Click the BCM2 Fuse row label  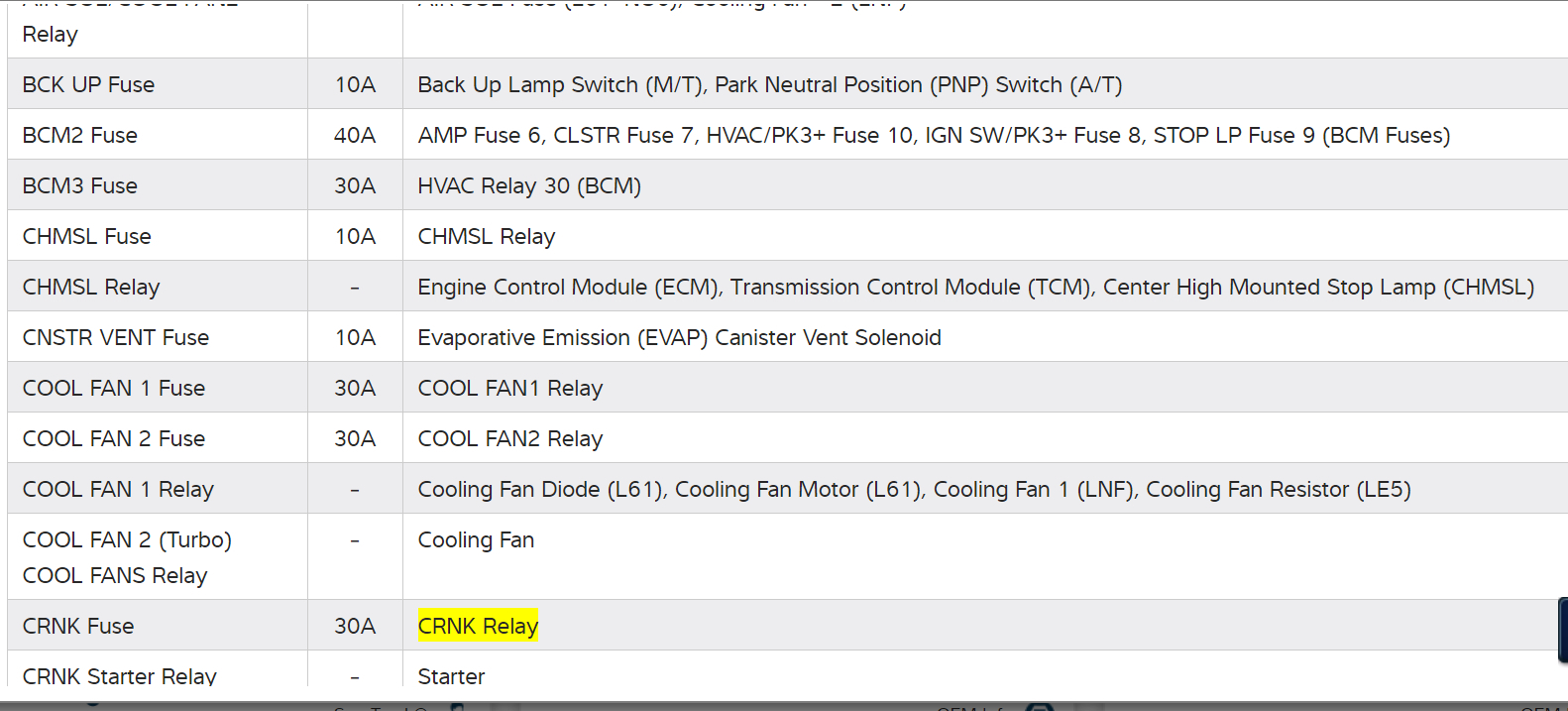tap(80, 135)
